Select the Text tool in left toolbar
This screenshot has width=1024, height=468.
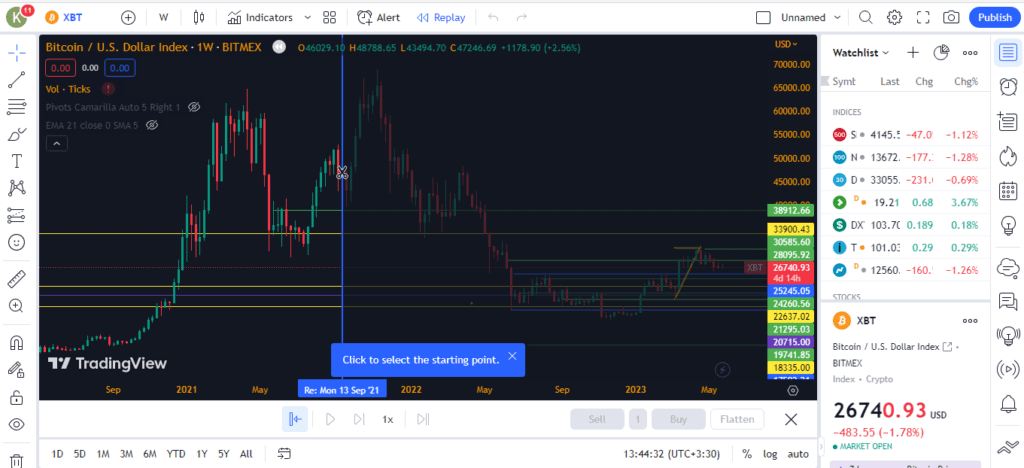[x=17, y=160]
